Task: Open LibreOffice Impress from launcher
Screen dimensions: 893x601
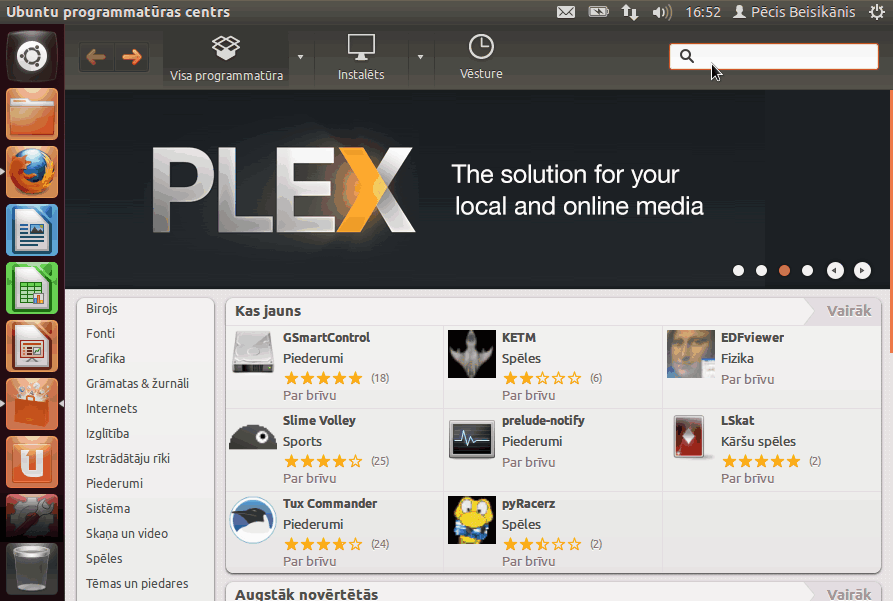Action: (32, 346)
